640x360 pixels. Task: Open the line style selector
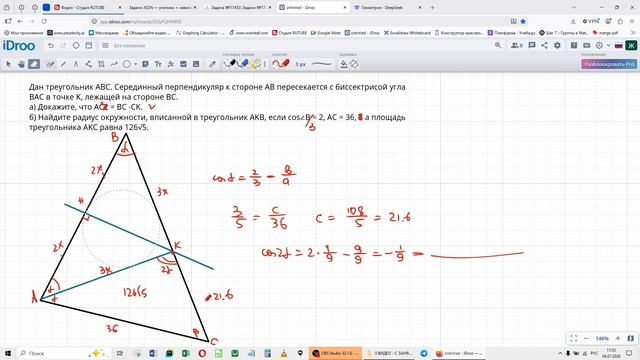pos(322,64)
